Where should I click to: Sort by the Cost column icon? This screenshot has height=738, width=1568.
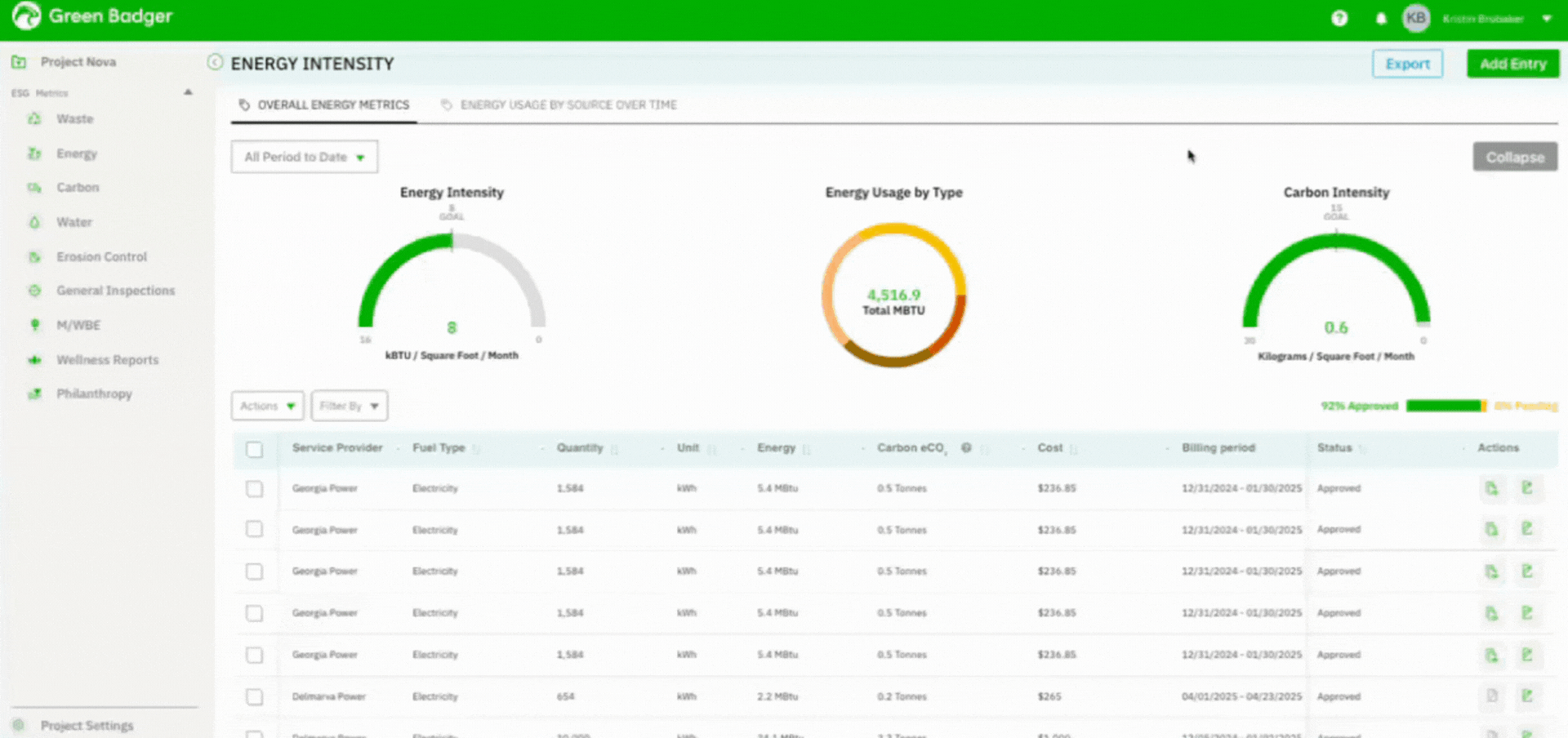[1073, 449]
